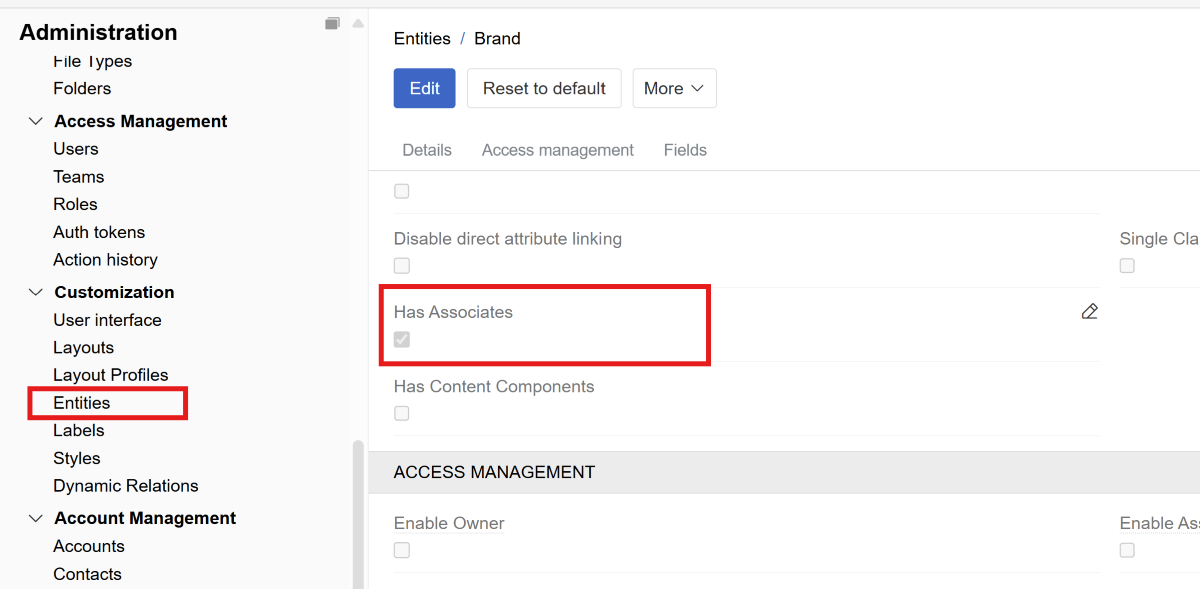
Task: Check the Disable direct attribute linking box
Action: click(x=402, y=266)
